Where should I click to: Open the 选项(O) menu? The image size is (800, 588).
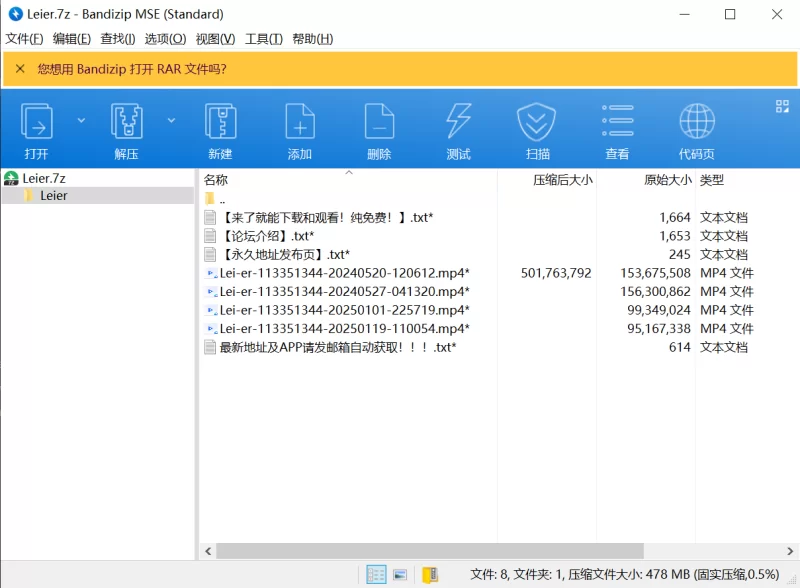click(x=165, y=39)
